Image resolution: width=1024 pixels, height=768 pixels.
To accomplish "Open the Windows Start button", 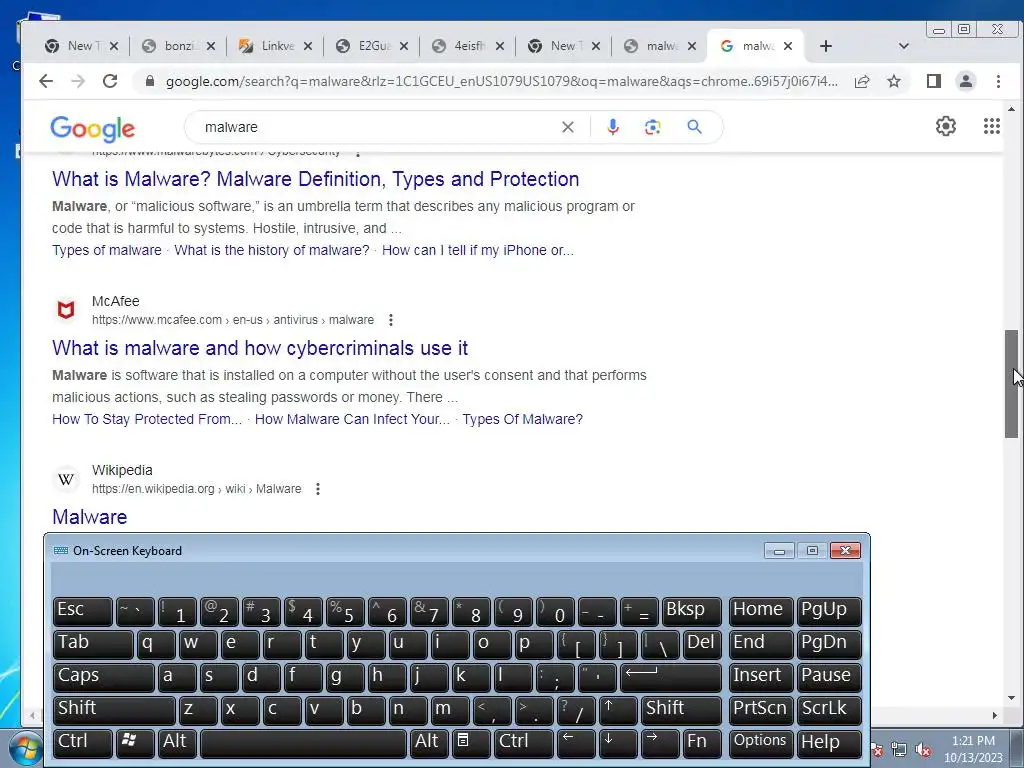I will (x=25, y=748).
